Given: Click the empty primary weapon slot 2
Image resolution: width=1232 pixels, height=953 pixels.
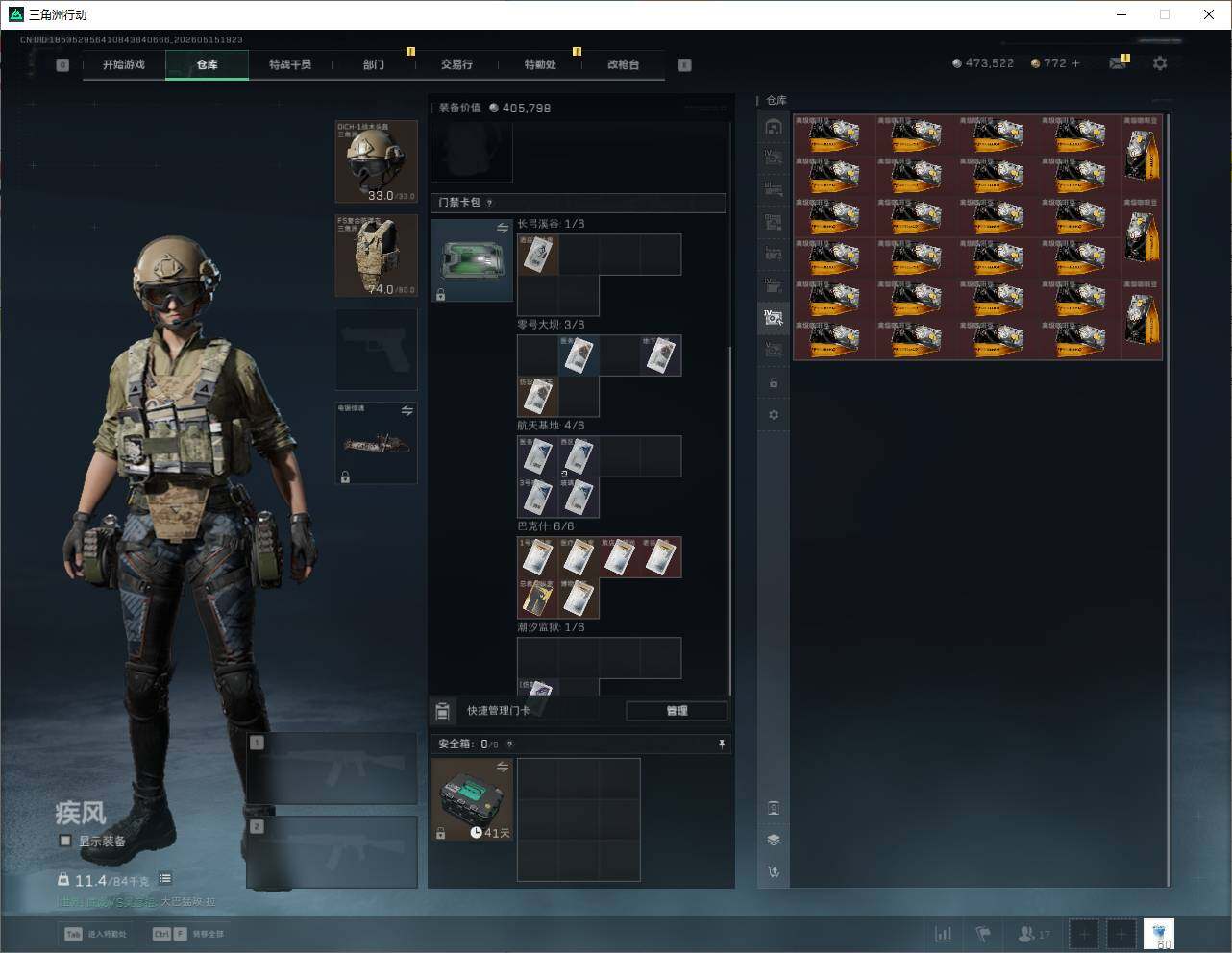Looking at the screenshot, I should (332, 852).
